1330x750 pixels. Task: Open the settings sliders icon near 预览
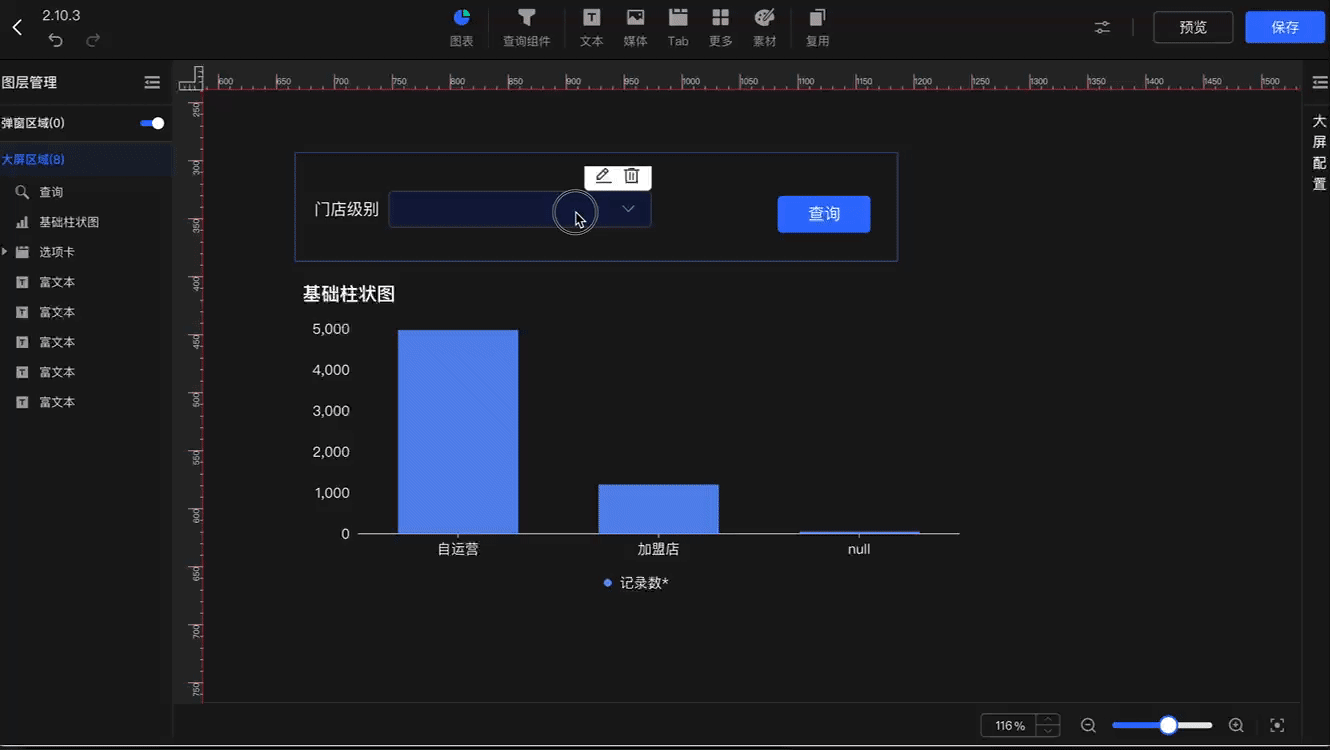1102,27
